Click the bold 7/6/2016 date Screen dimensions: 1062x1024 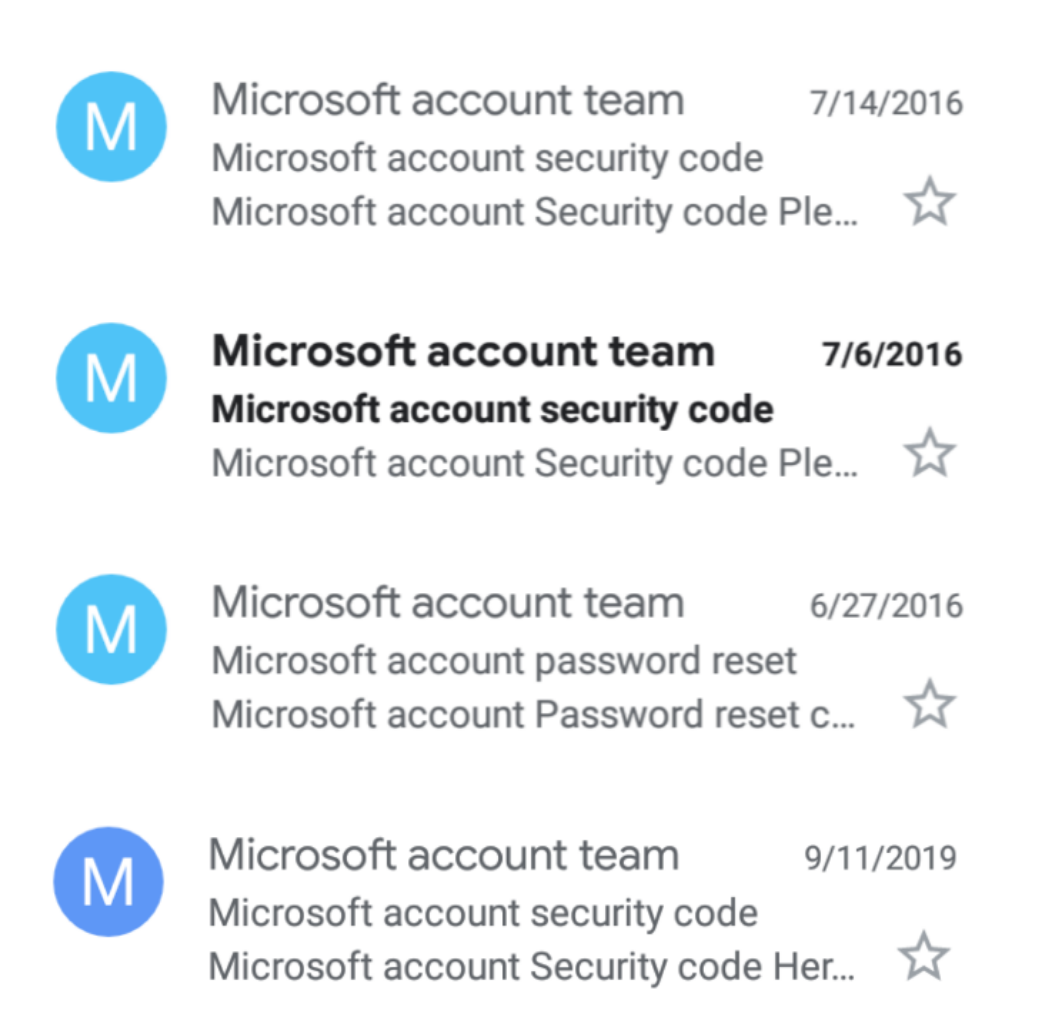click(892, 354)
